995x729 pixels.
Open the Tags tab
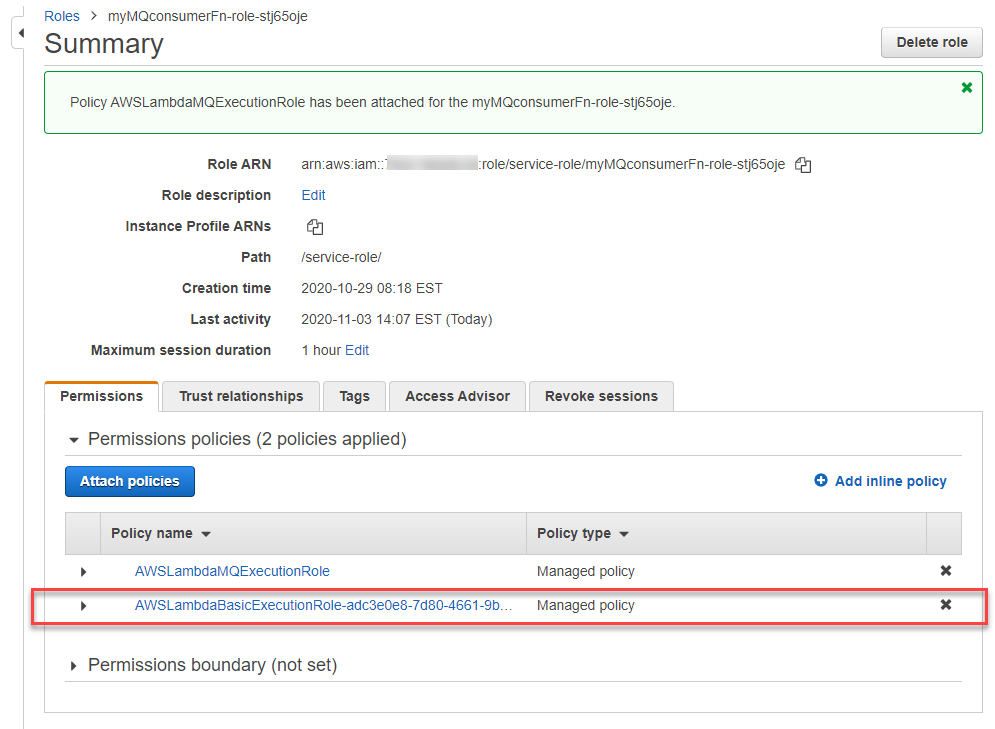point(354,397)
